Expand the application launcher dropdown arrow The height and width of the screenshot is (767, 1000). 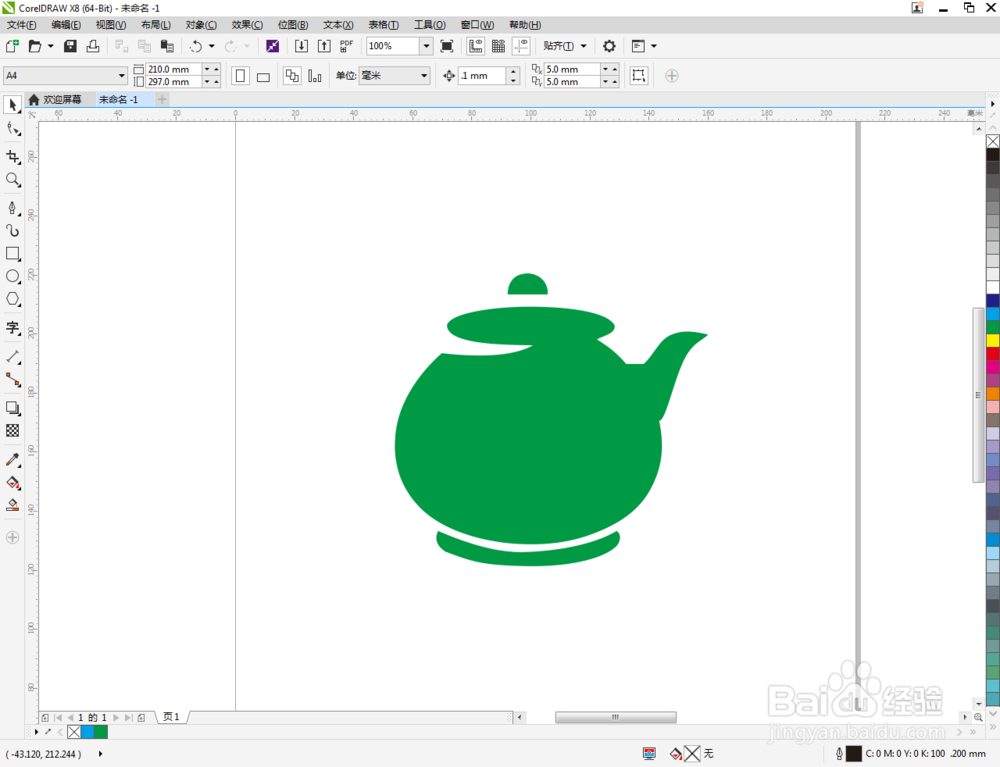pos(654,46)
